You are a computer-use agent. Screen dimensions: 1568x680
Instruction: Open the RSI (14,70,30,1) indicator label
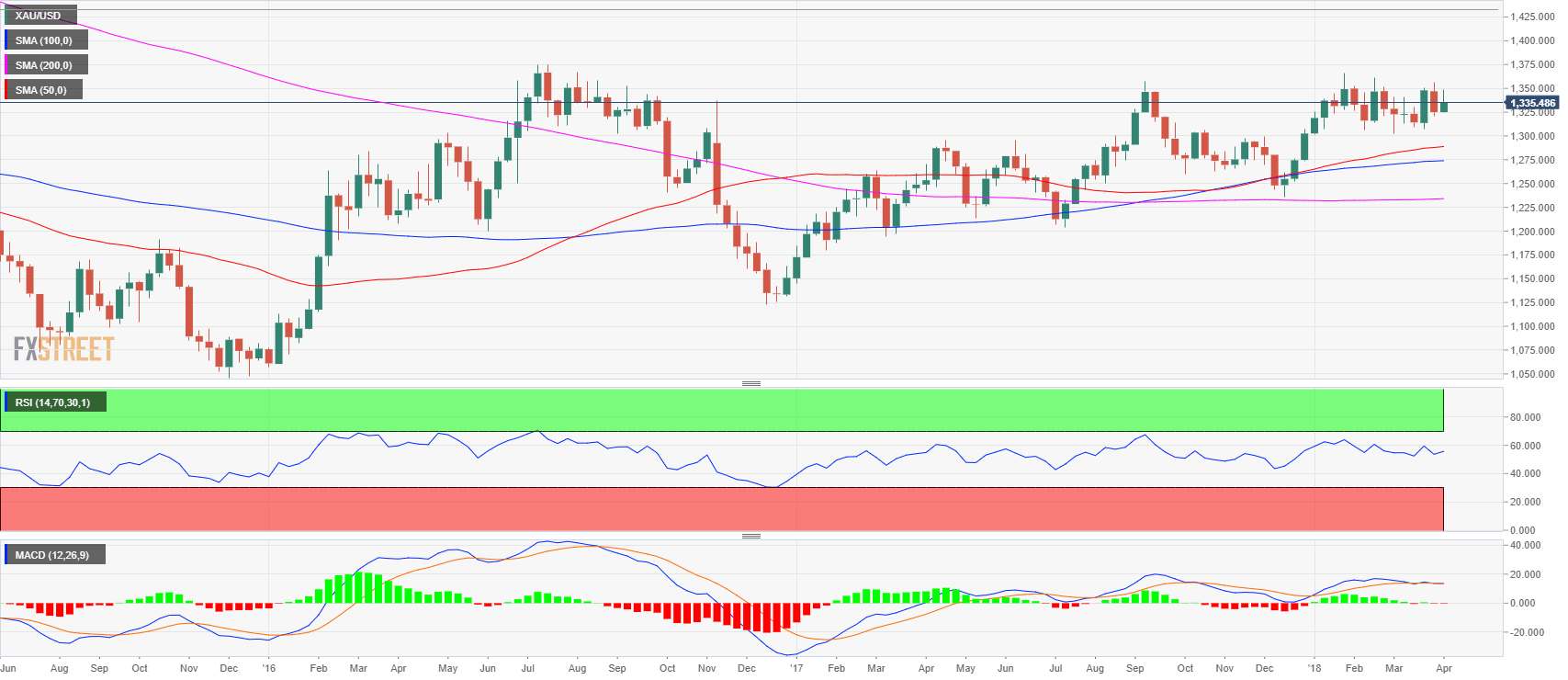(55, 402)
